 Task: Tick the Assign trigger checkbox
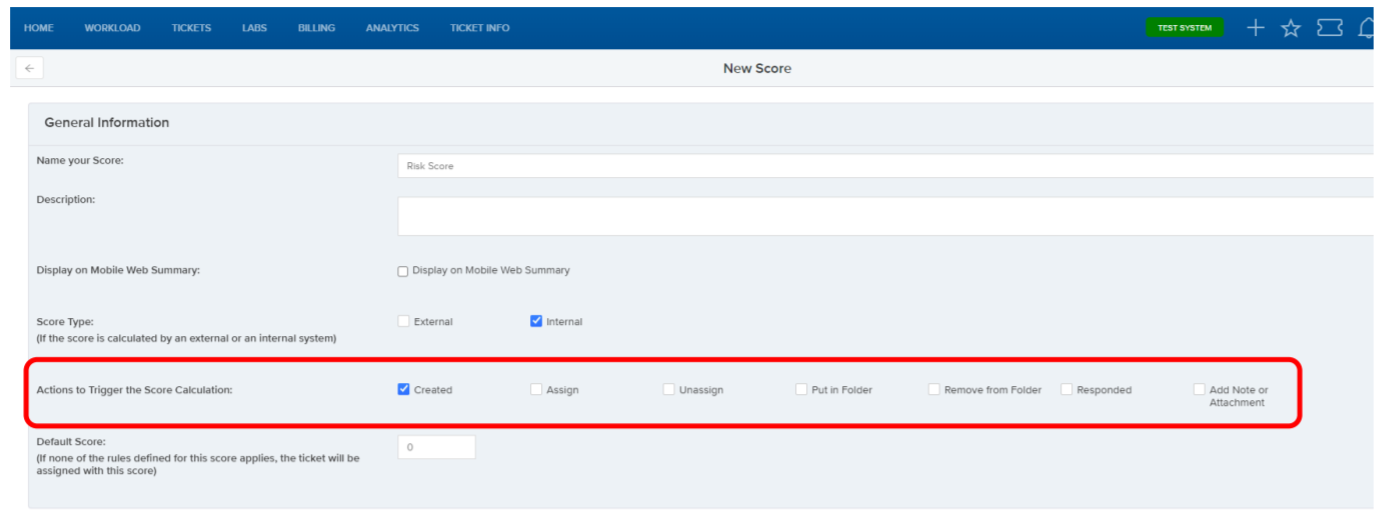536,389
